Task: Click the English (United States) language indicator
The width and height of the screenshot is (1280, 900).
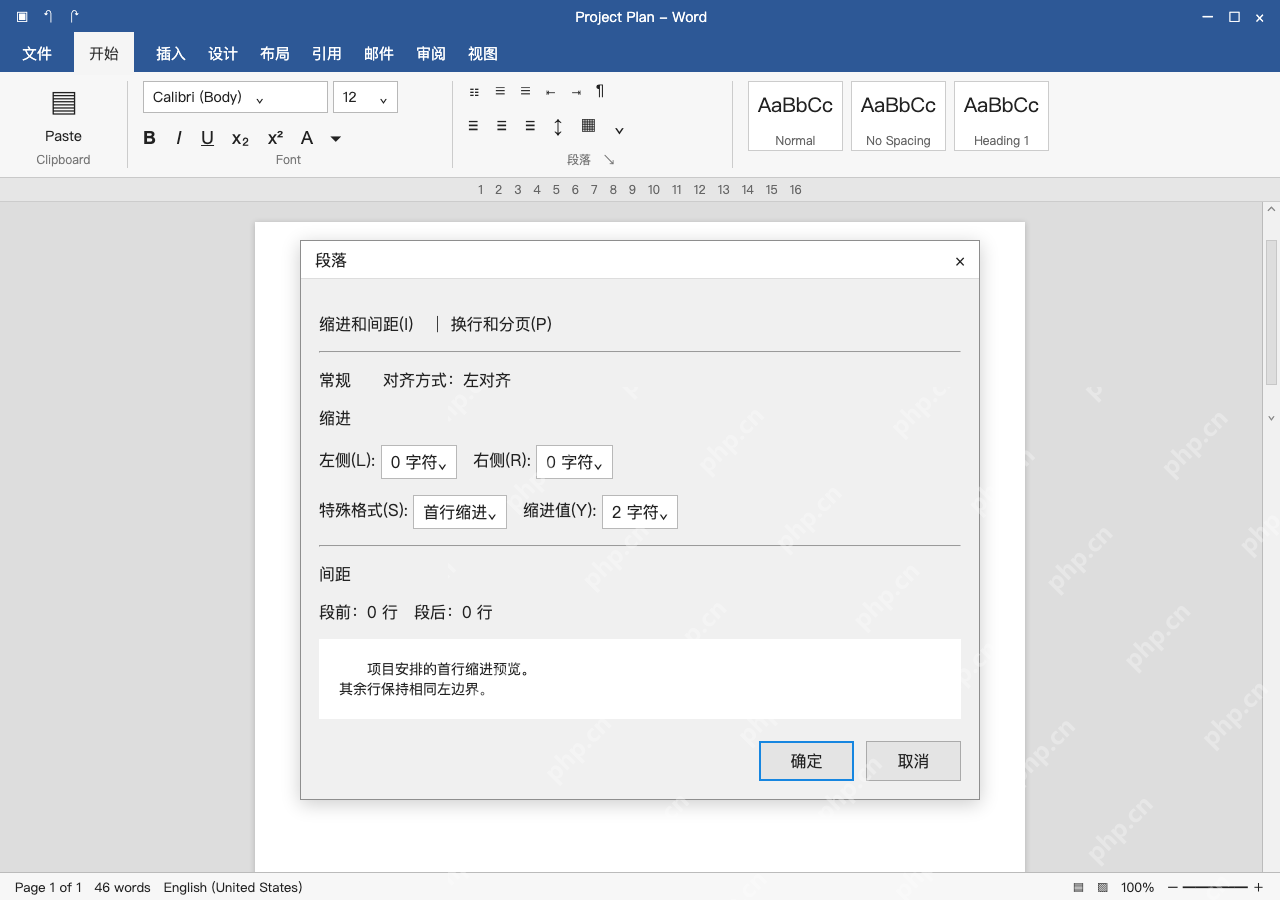Action: [233, 887]
